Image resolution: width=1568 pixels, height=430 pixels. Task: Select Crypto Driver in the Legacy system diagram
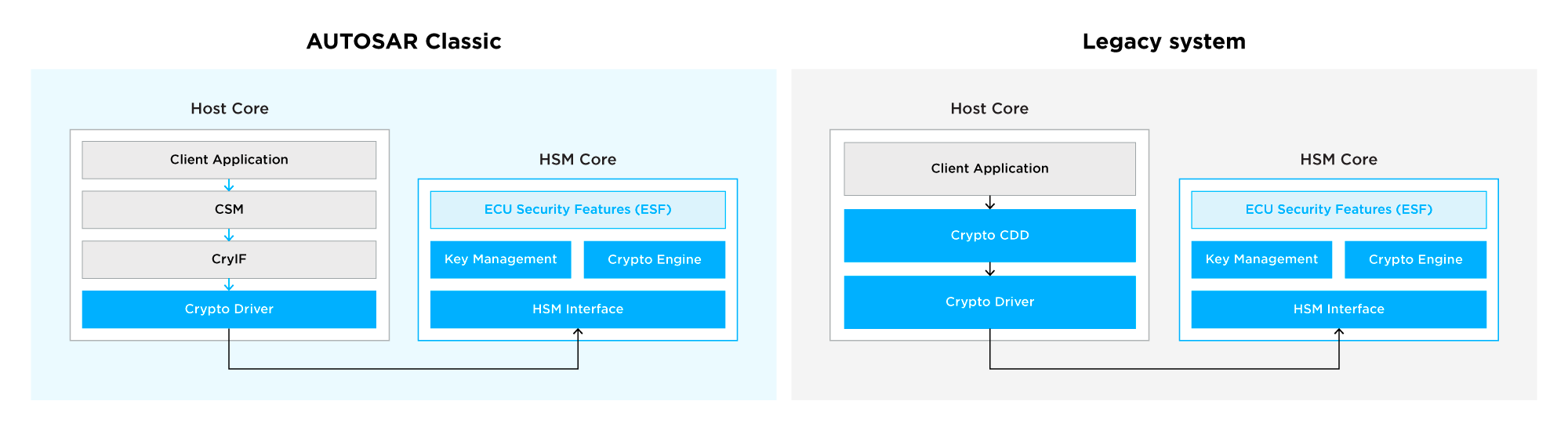[x=989, y=302]
